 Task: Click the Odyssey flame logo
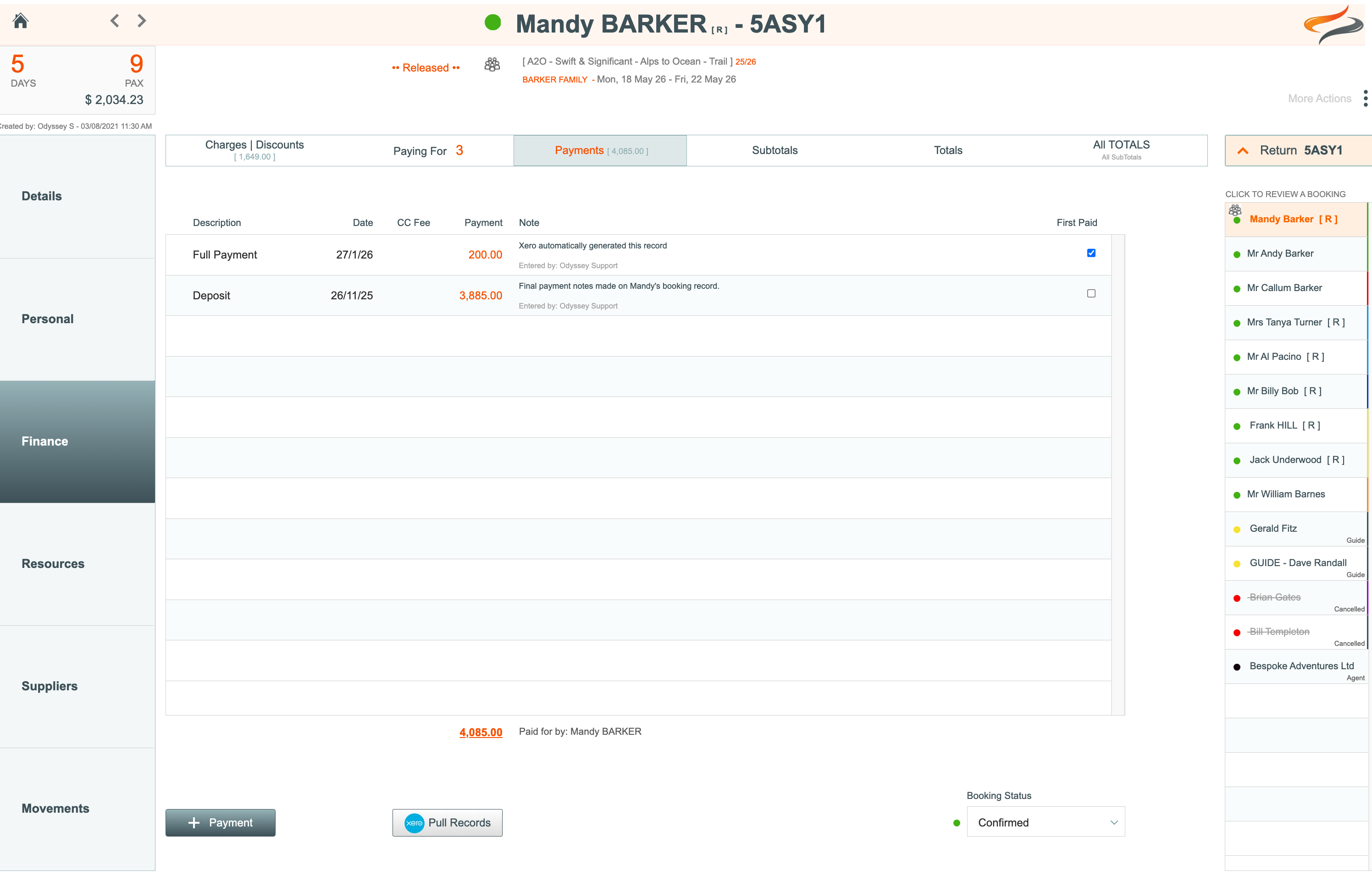point(1333,25)
